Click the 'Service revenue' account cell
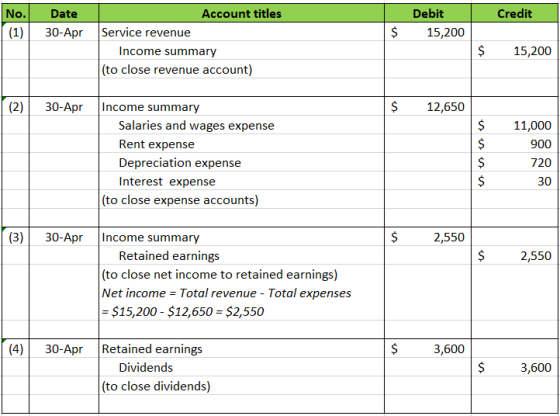This screenshot has width=560, height=416. click(241, 32)
